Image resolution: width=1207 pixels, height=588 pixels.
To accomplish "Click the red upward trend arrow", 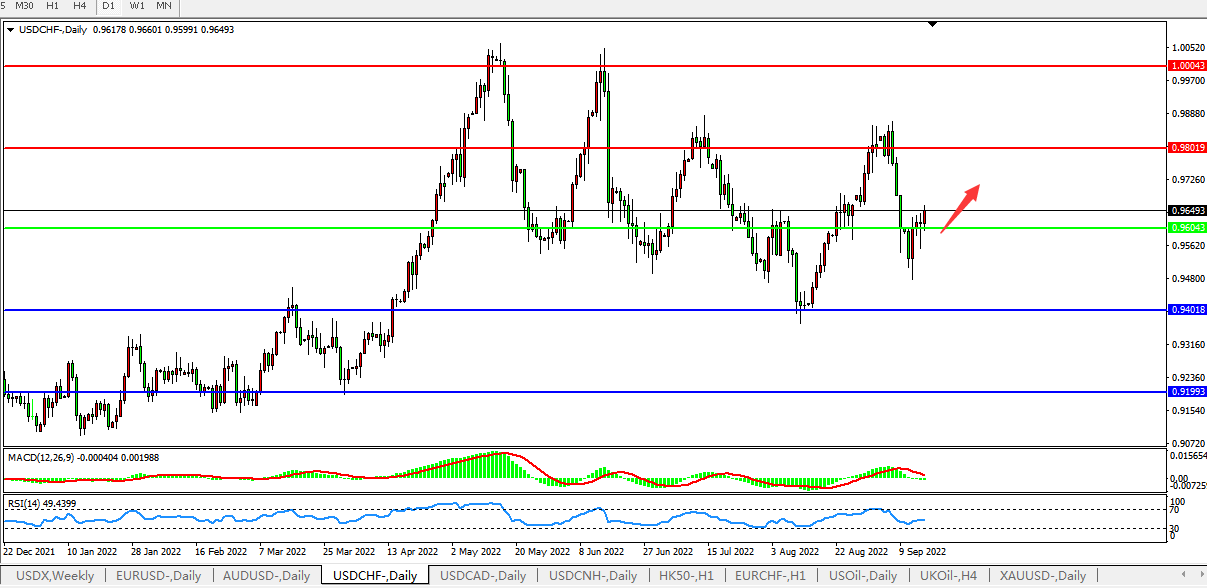I will pos(960,208).
